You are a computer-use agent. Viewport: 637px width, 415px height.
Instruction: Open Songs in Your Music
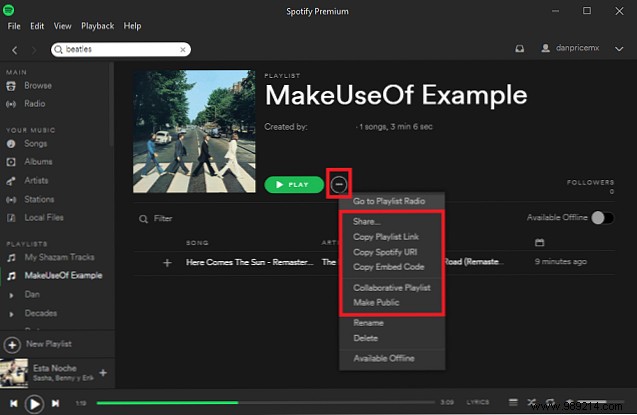click(35, 143)
